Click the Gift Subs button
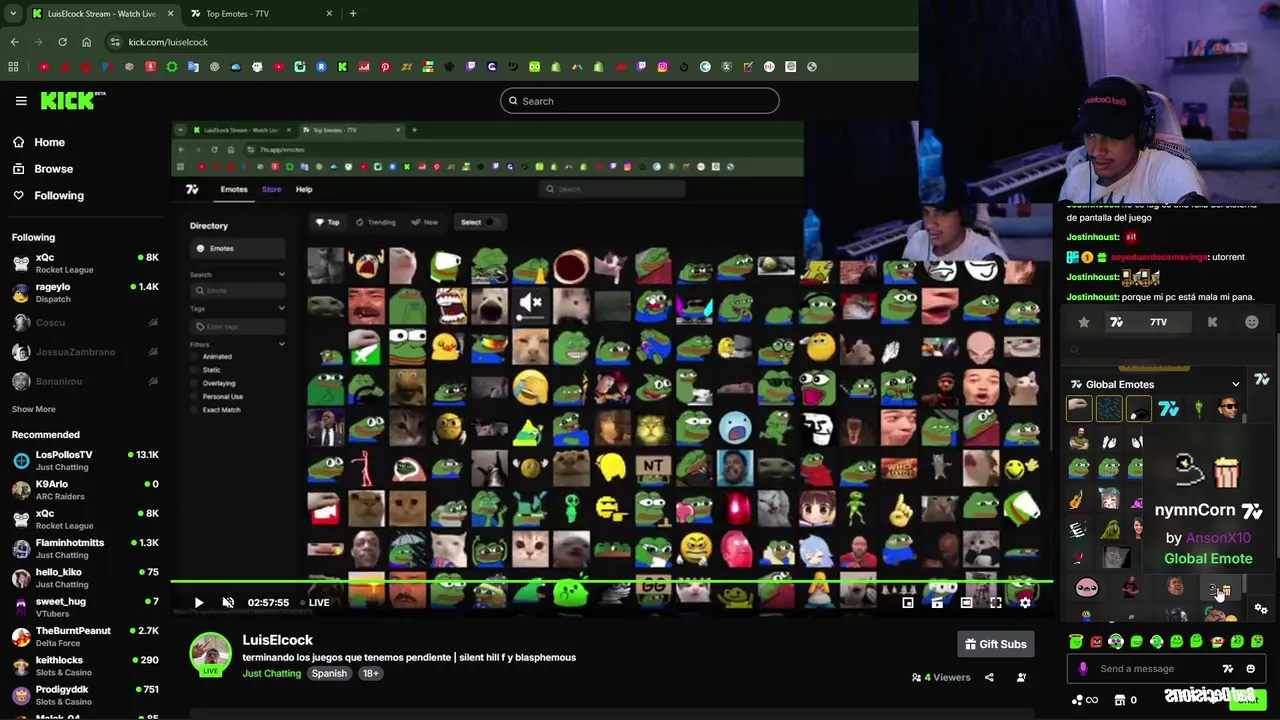 click(995, 644)
